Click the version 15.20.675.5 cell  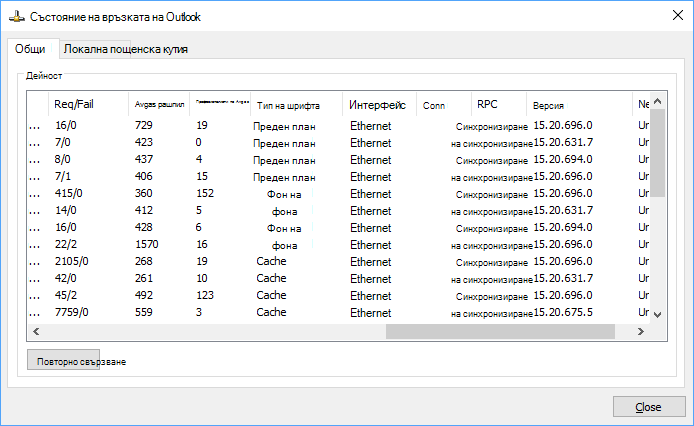point(563,312)
